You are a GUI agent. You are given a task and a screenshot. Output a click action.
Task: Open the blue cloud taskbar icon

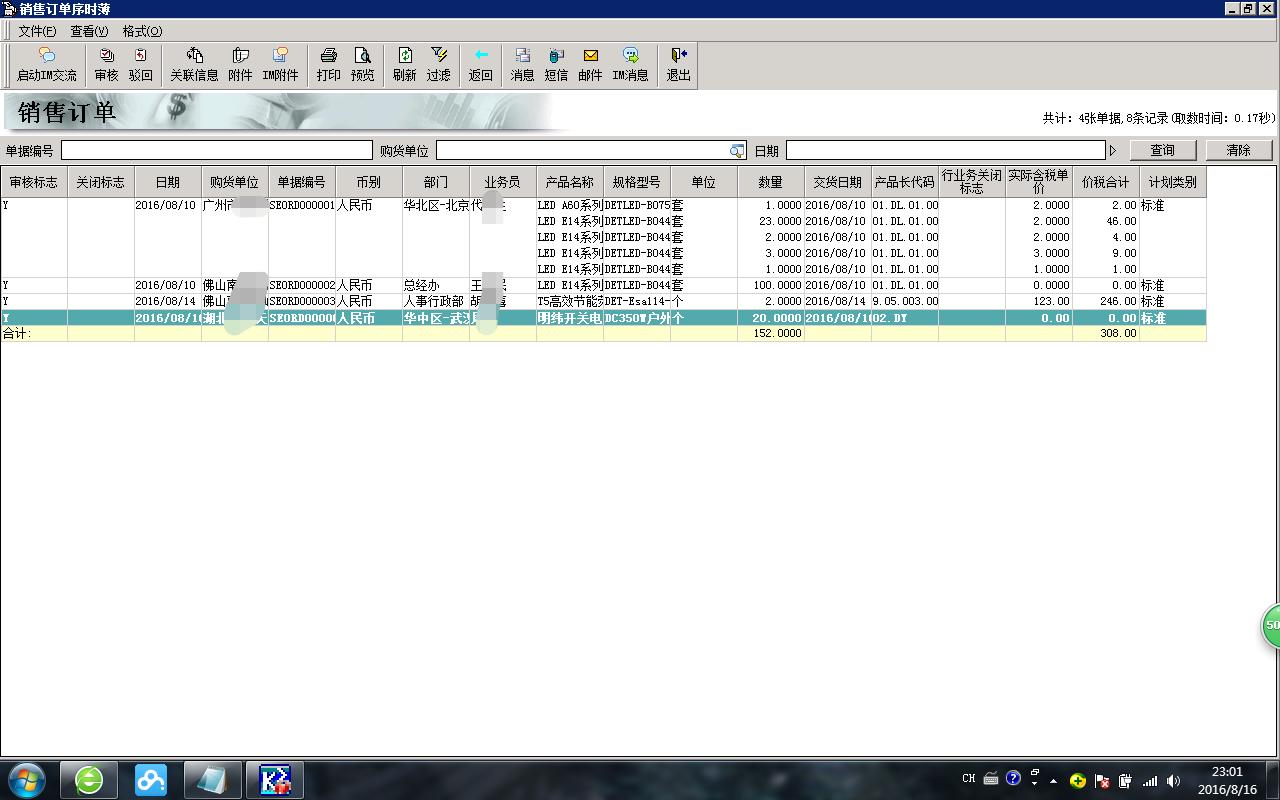click(x=151, y=779)
